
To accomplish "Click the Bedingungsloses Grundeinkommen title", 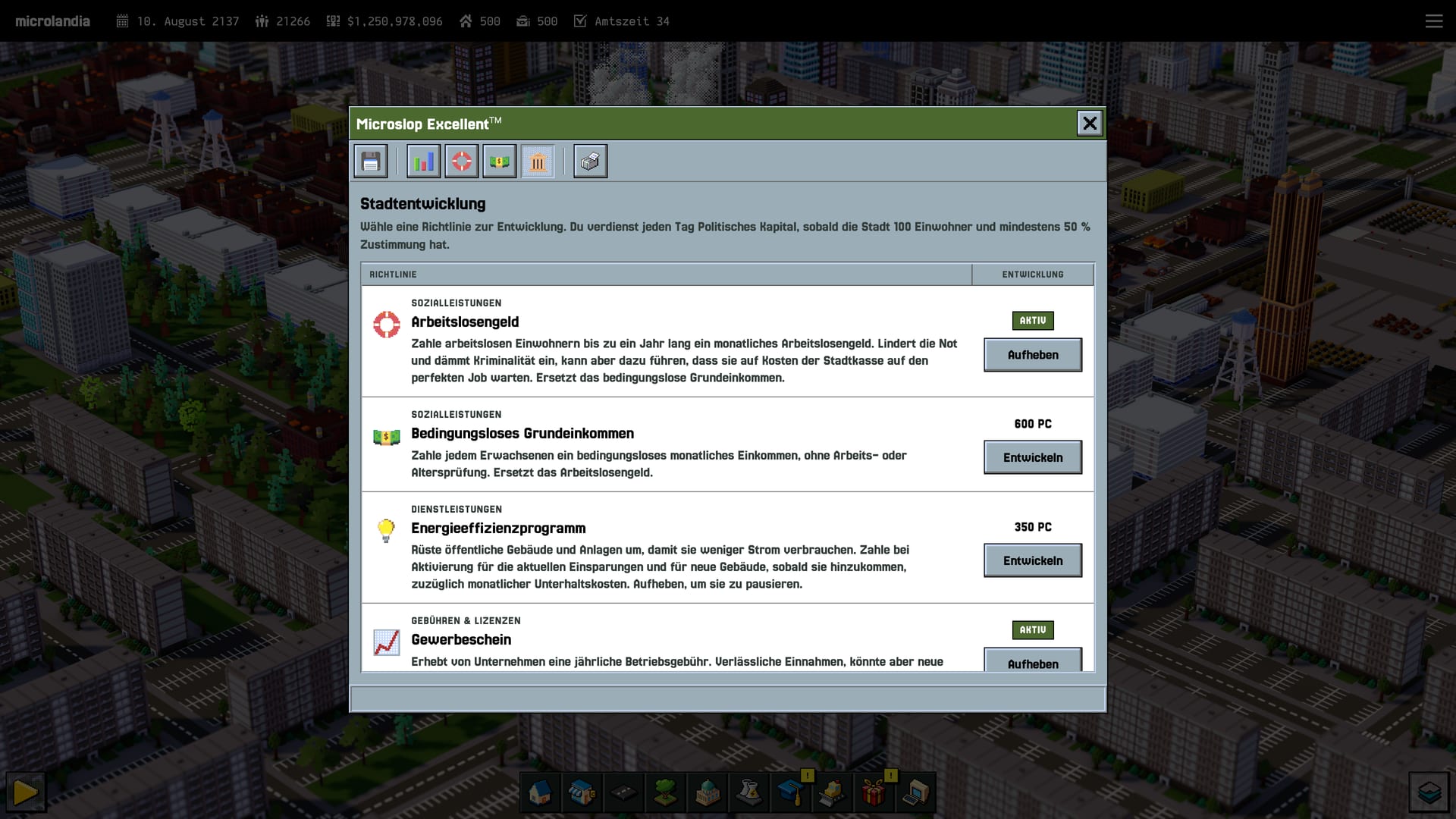I will click(522, 434).
